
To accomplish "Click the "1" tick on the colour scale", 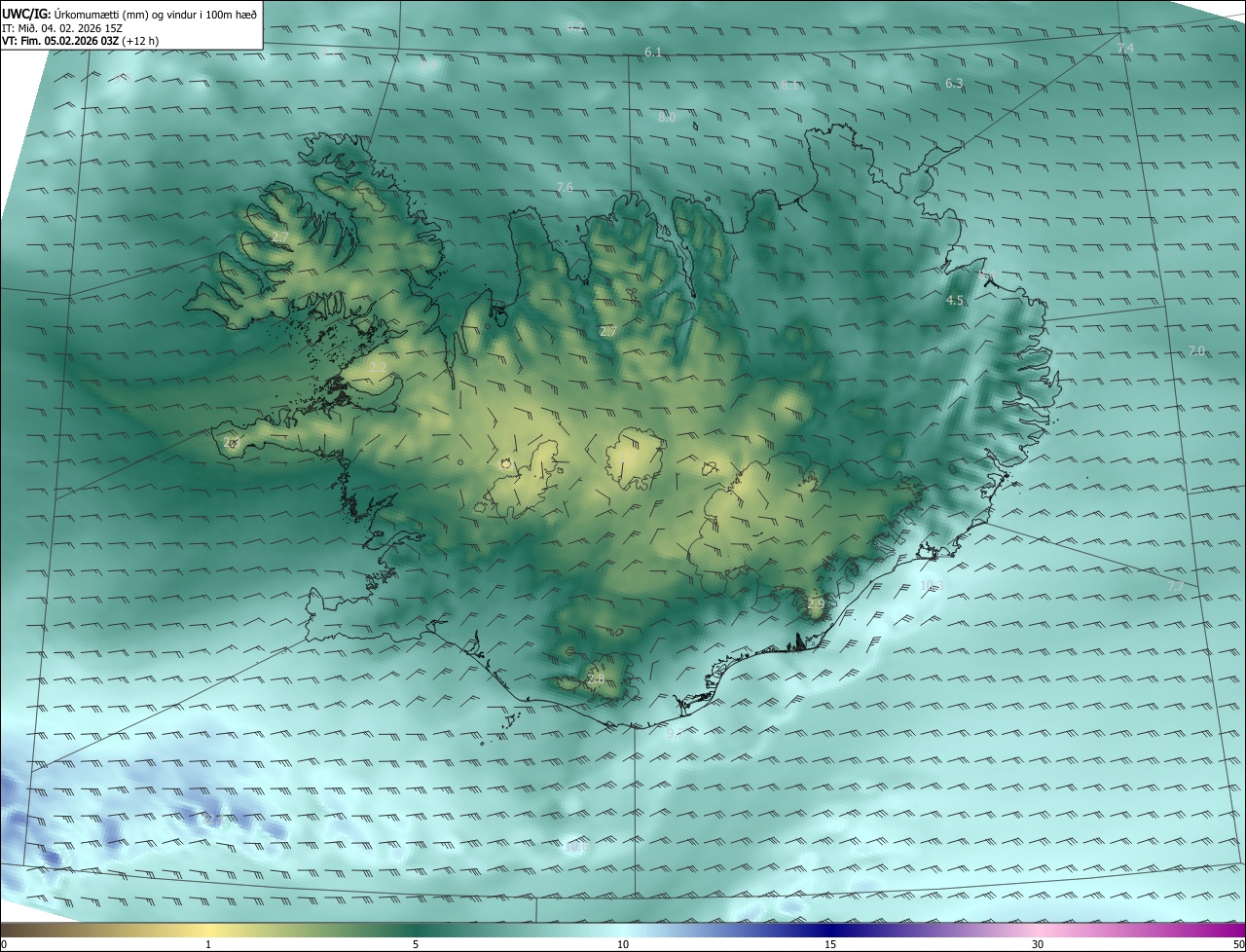I will coord(208,945).
